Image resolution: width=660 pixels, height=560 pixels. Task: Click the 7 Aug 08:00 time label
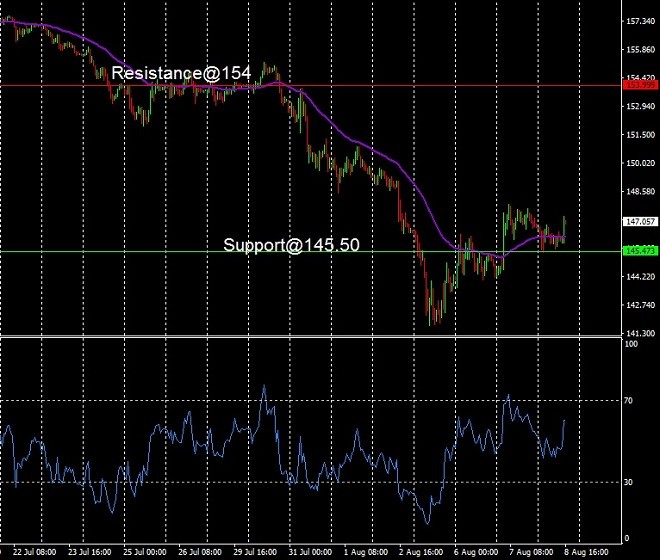coord(531,552)
